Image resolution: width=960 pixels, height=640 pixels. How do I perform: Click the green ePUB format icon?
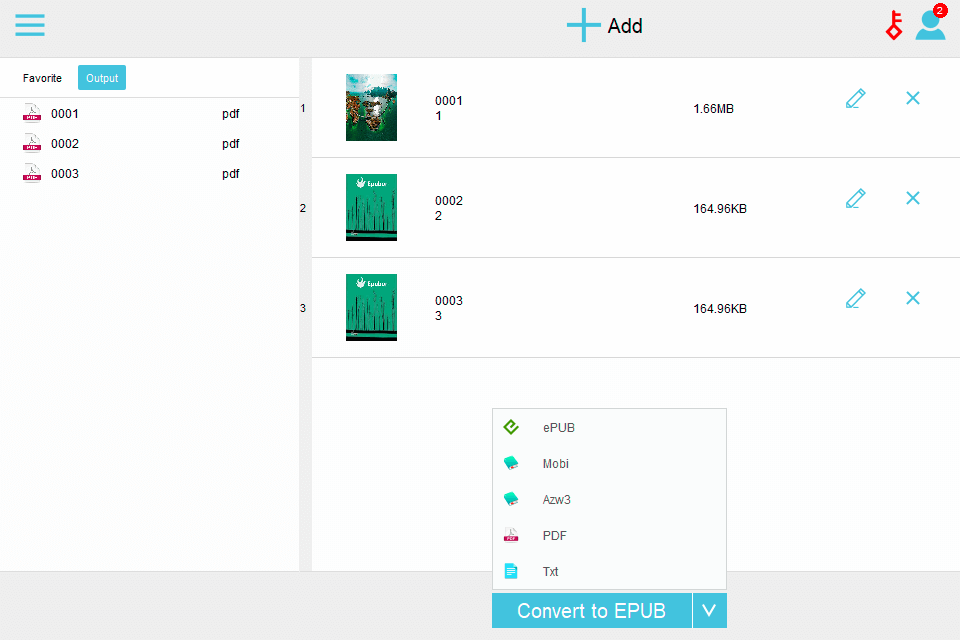tap(513, 427)
